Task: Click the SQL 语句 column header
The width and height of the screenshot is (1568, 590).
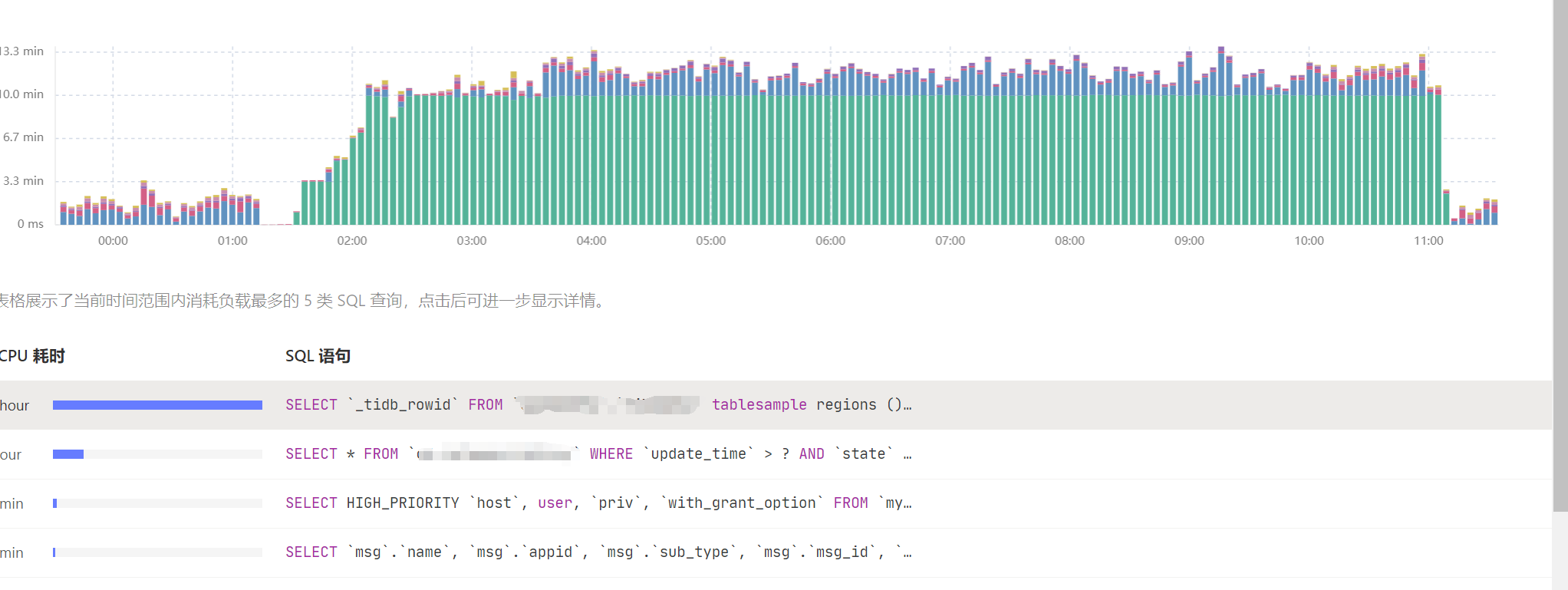Action: tap(318, 356)
